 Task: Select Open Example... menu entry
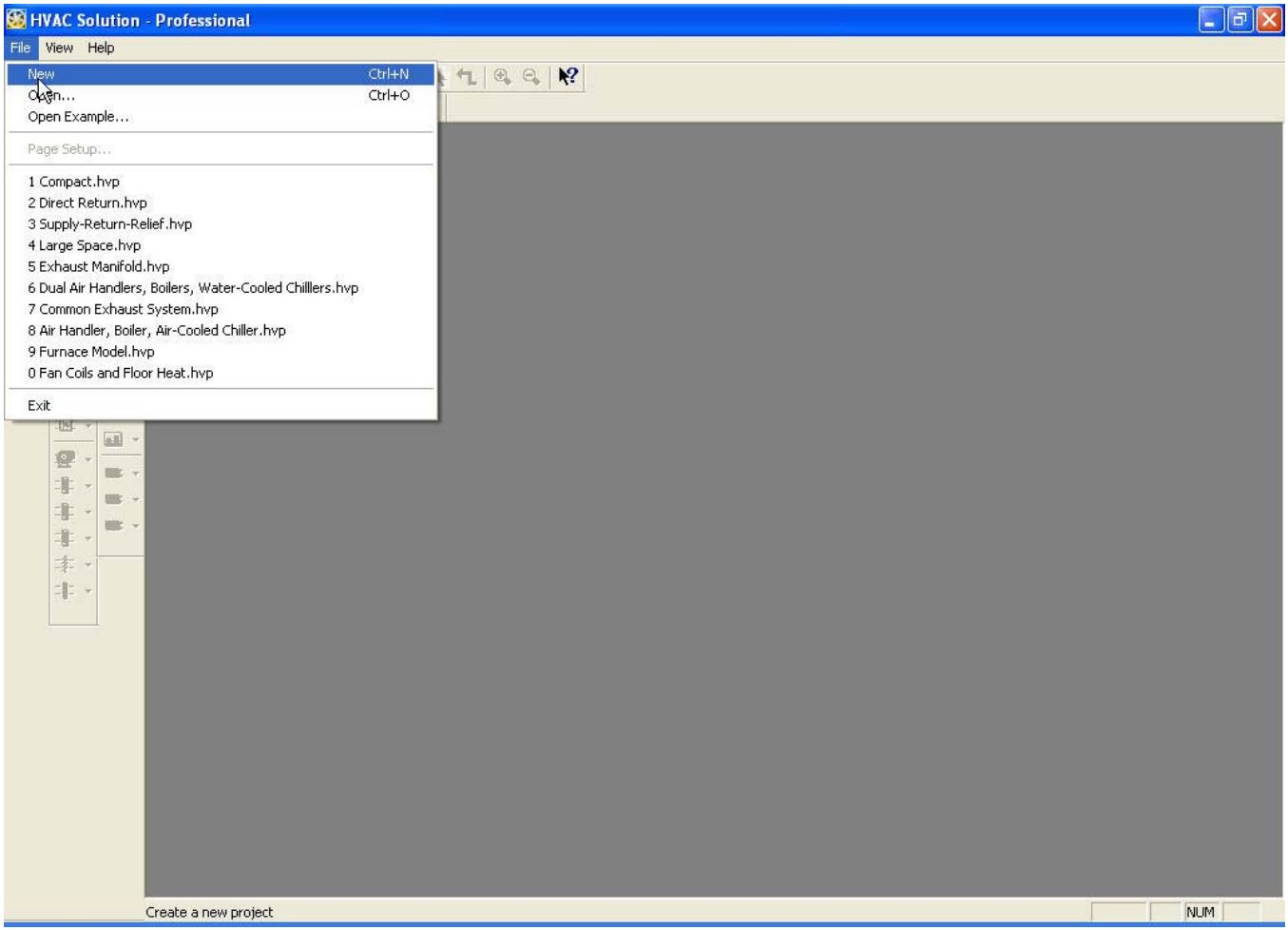(78, 117)
